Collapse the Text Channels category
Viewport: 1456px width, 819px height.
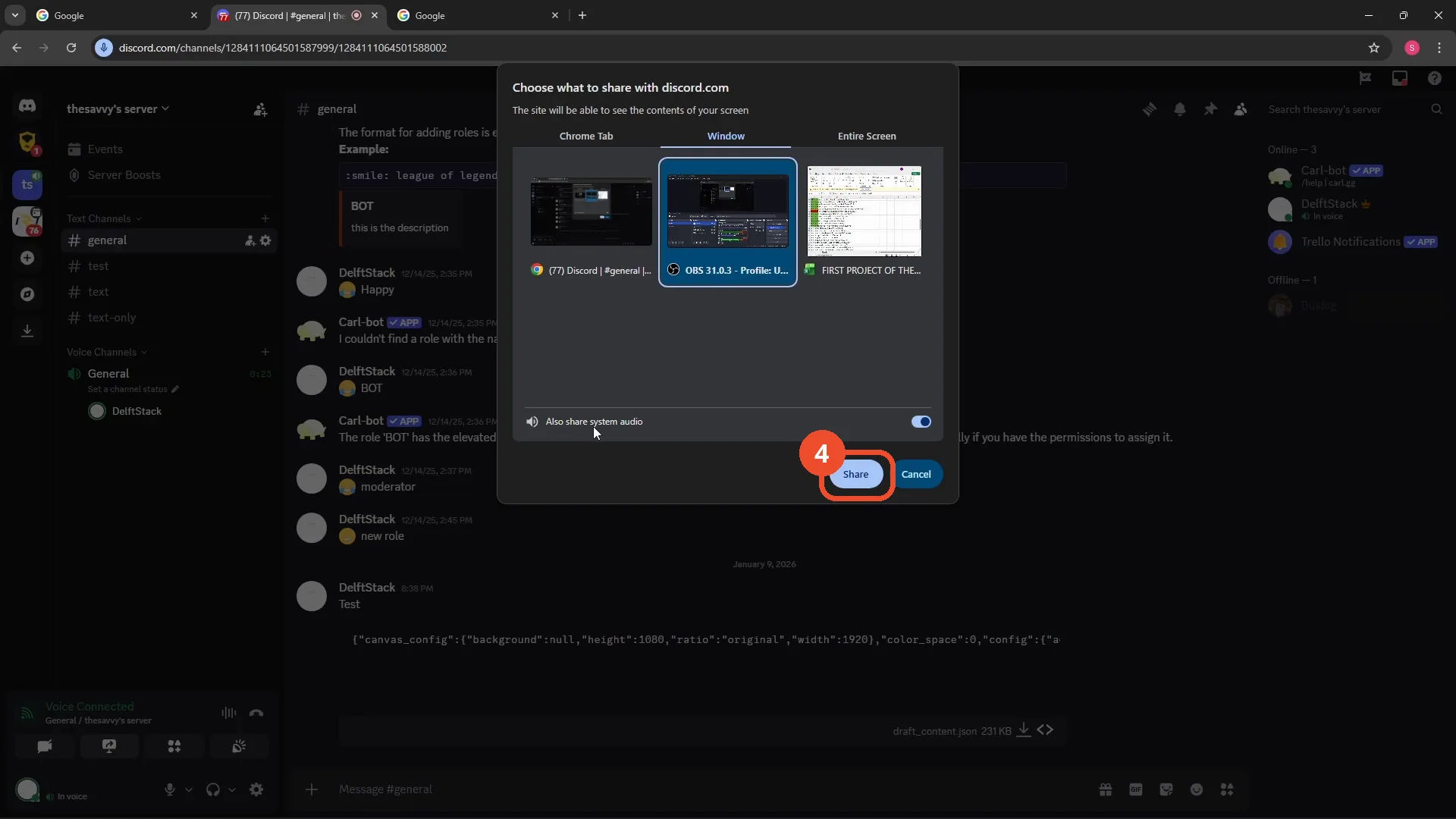click(x=105, y=218)
